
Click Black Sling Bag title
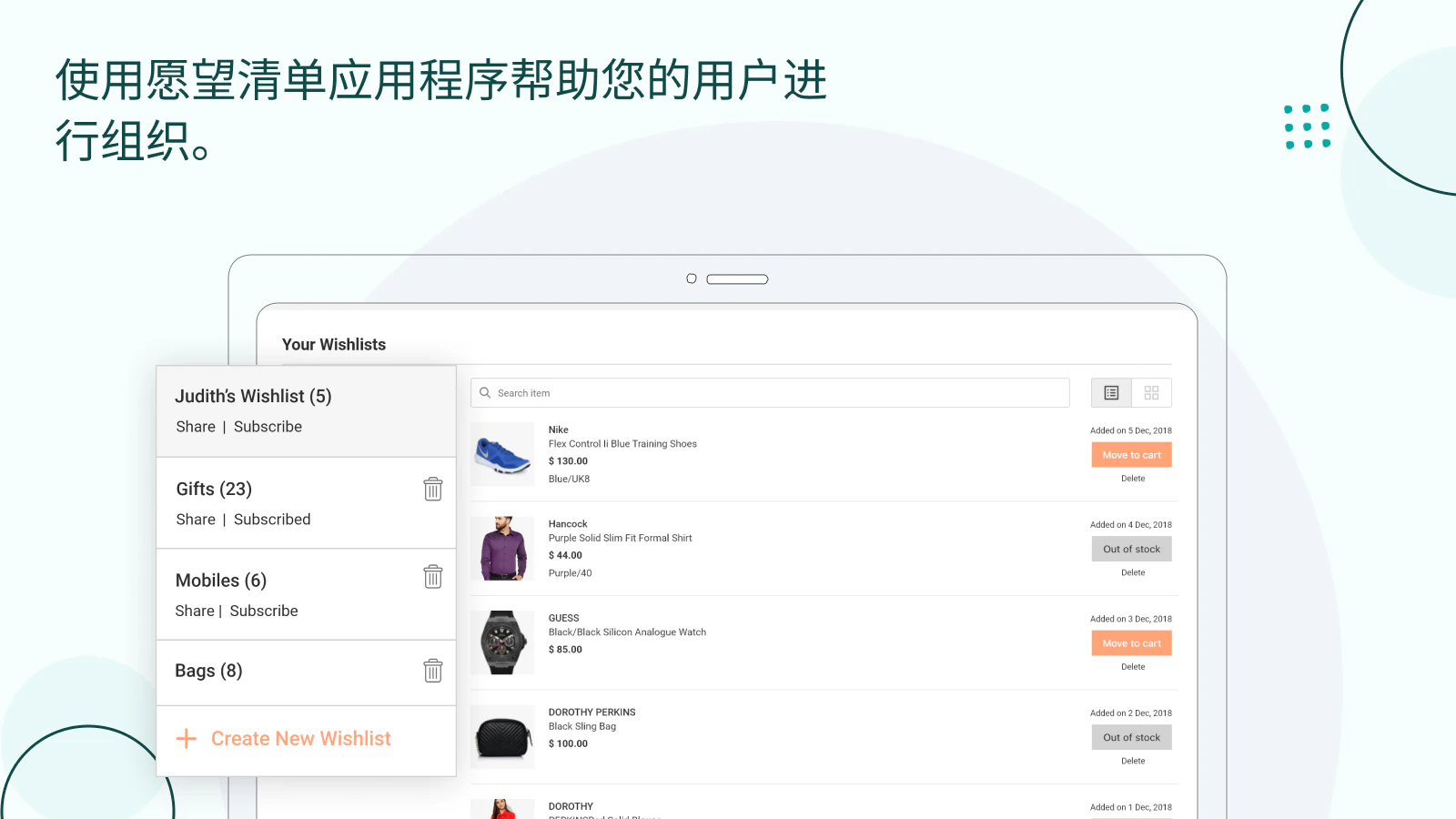coord(582,726)
